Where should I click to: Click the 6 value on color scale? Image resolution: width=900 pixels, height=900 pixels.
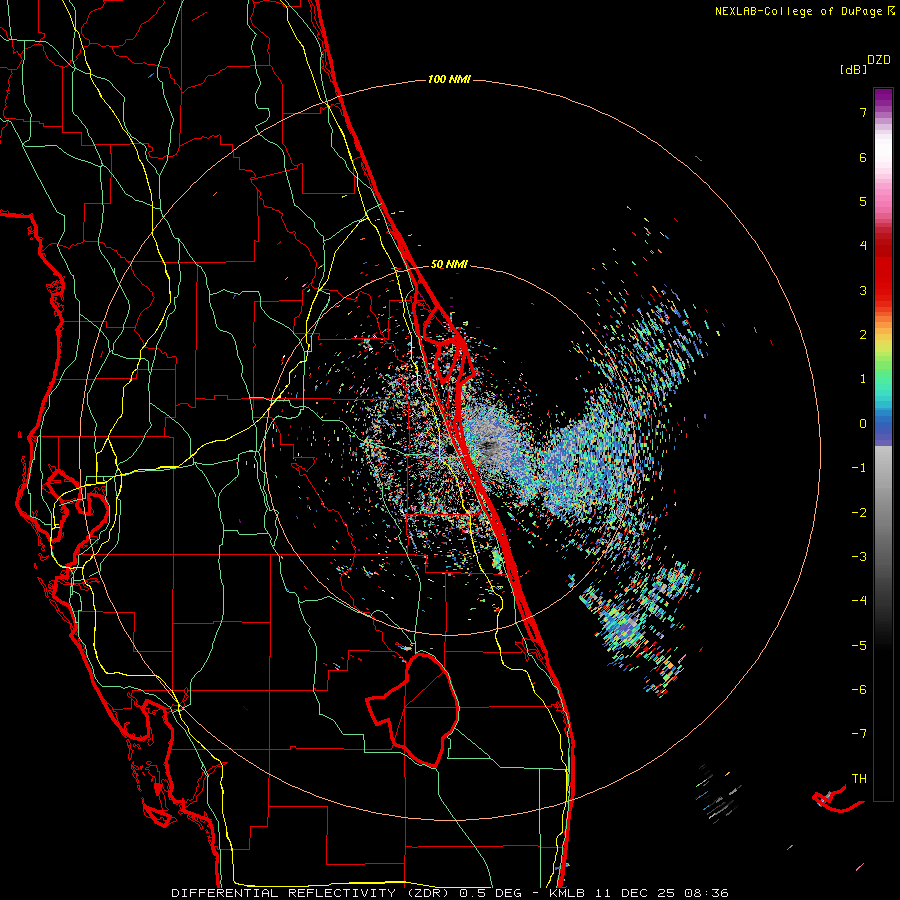point(863,157)
